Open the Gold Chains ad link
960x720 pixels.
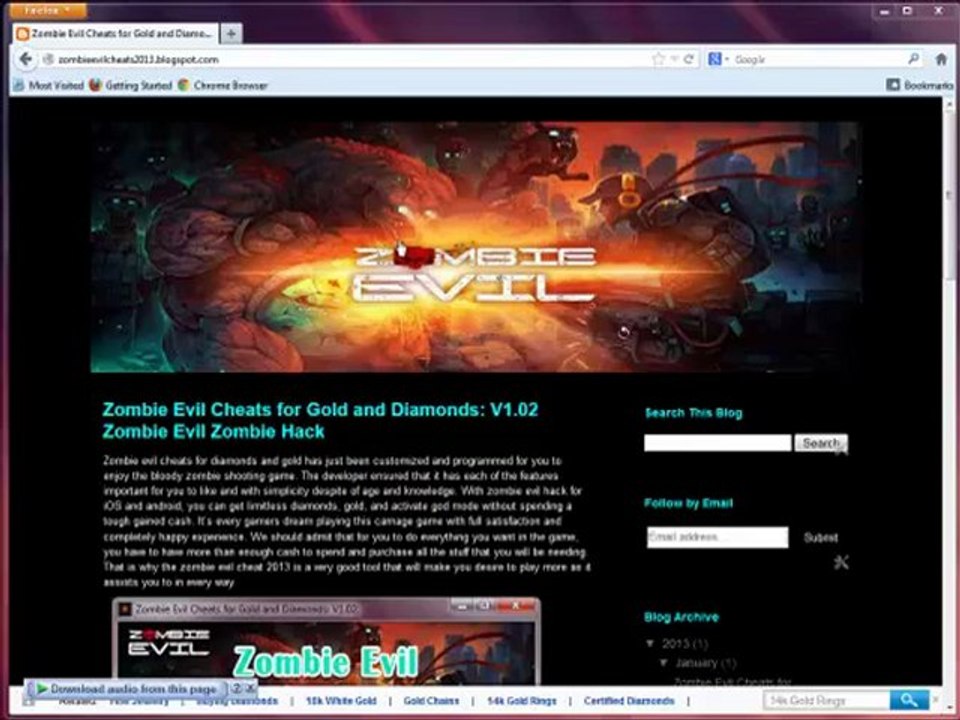[431, 701]
